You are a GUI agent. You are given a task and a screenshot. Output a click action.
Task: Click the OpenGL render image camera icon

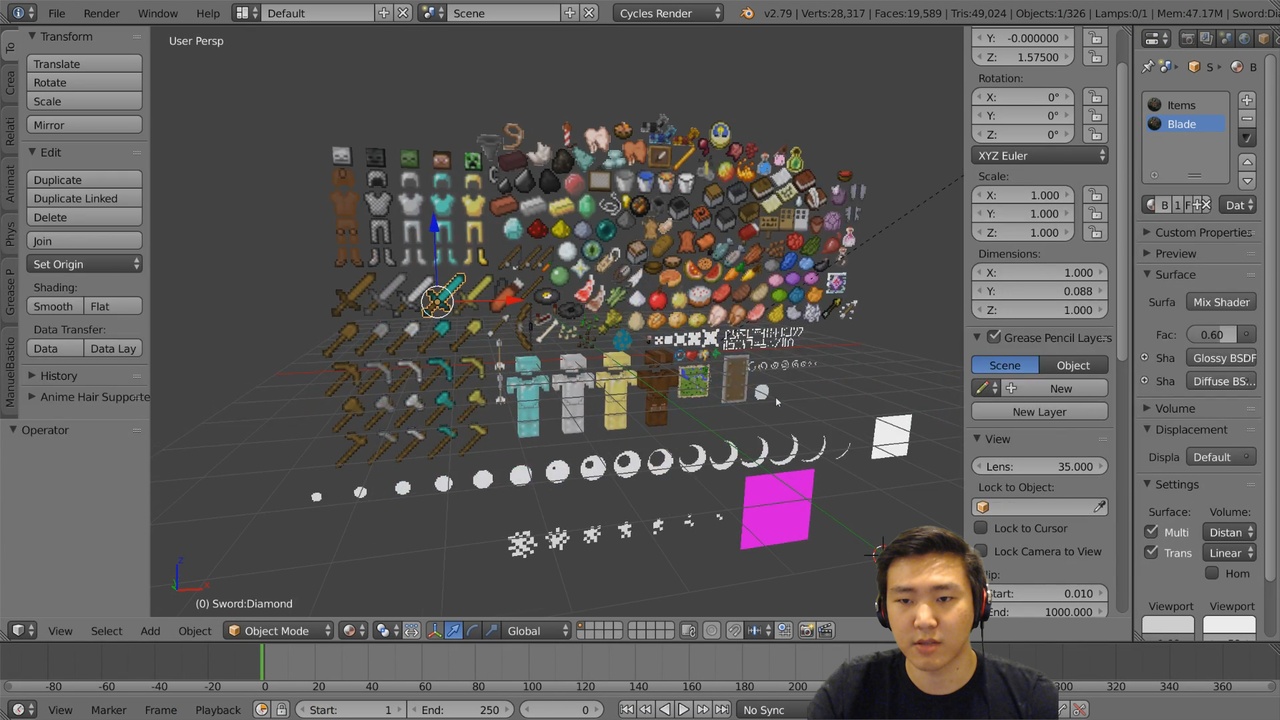[806, 630]
